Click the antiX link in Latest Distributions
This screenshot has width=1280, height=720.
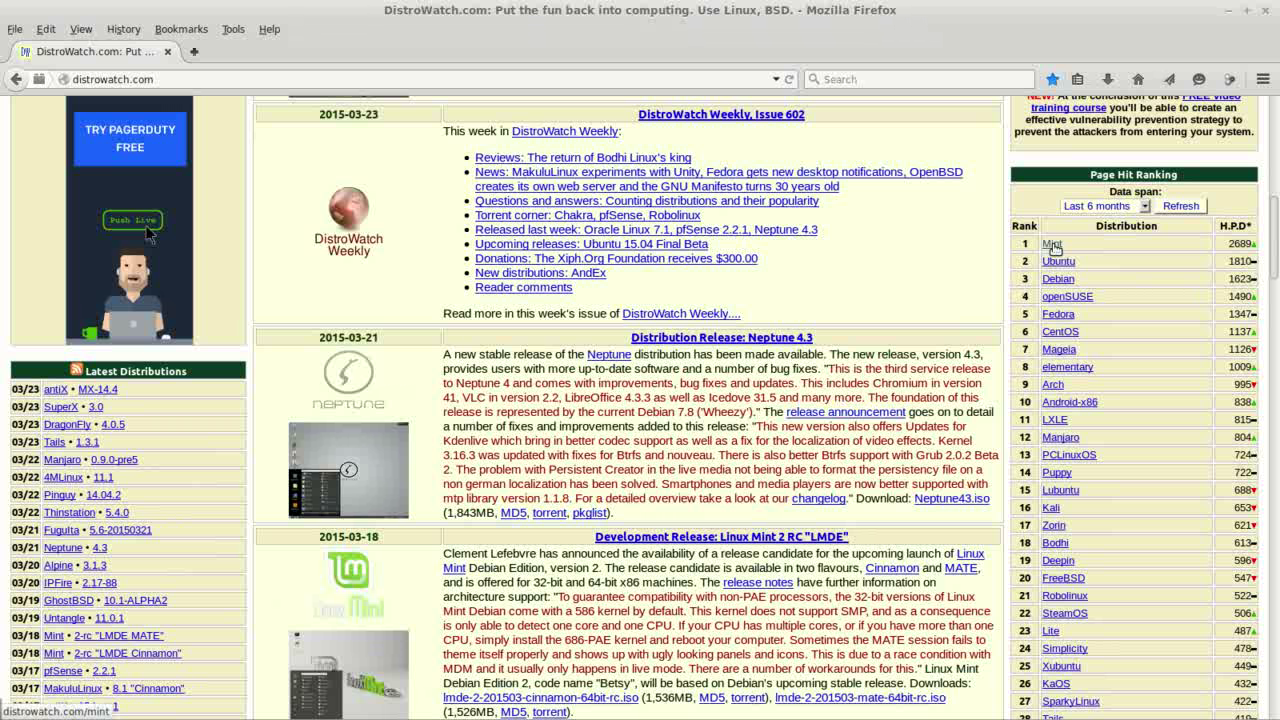coord(56,389)
